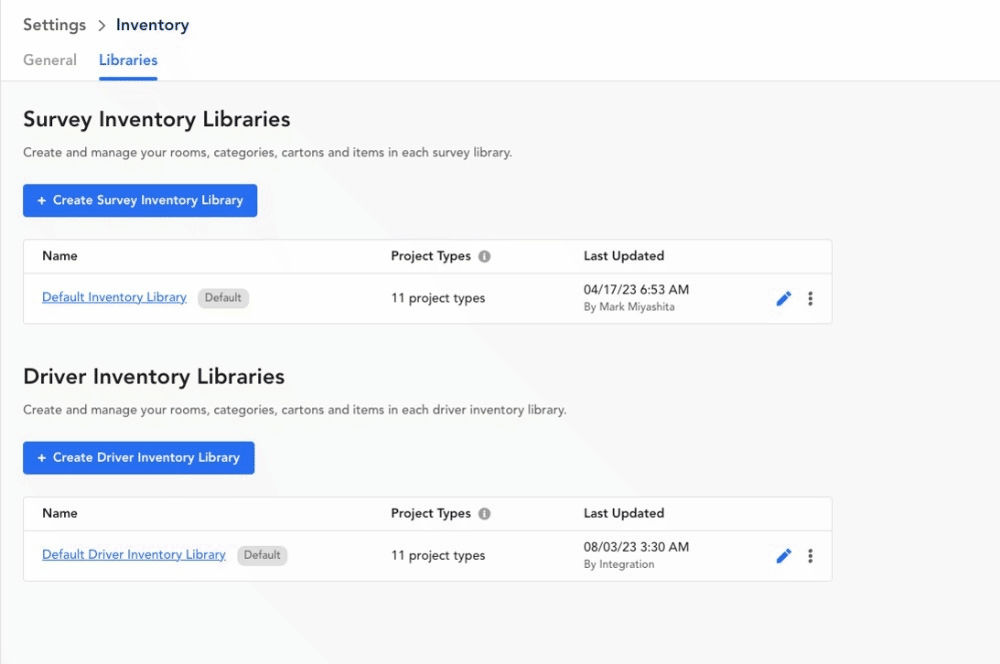Viewport: 1000px width, 664px height.
Task: Open the Default Inventory Library link
Action: 114,297
